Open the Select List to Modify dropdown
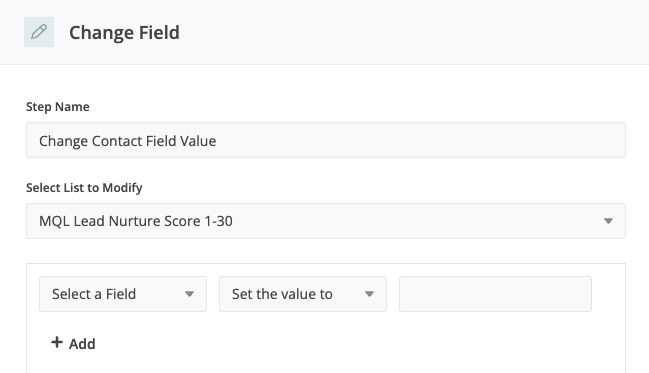Image resolution: width=649 pixels, height=373 pixels. pyautogui.click(x=326, y=221)
